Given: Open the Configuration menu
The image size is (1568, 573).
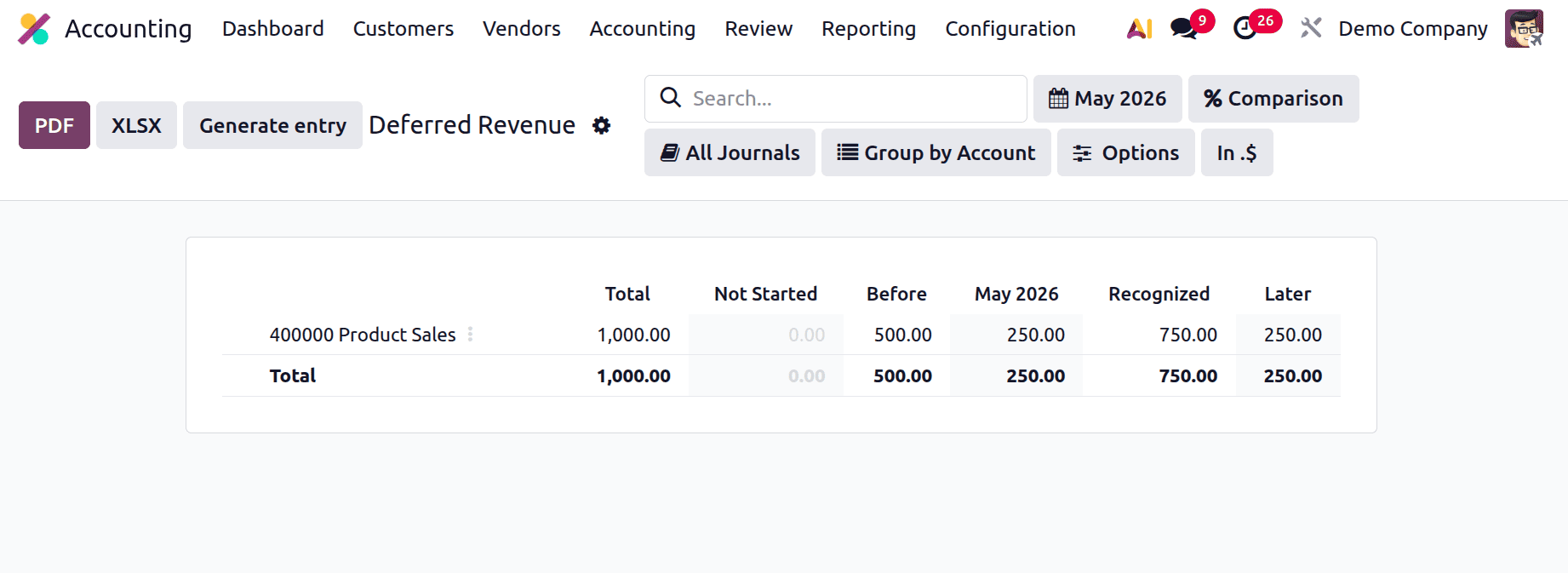Looking at the screenshot, I should coord(1010,29).
